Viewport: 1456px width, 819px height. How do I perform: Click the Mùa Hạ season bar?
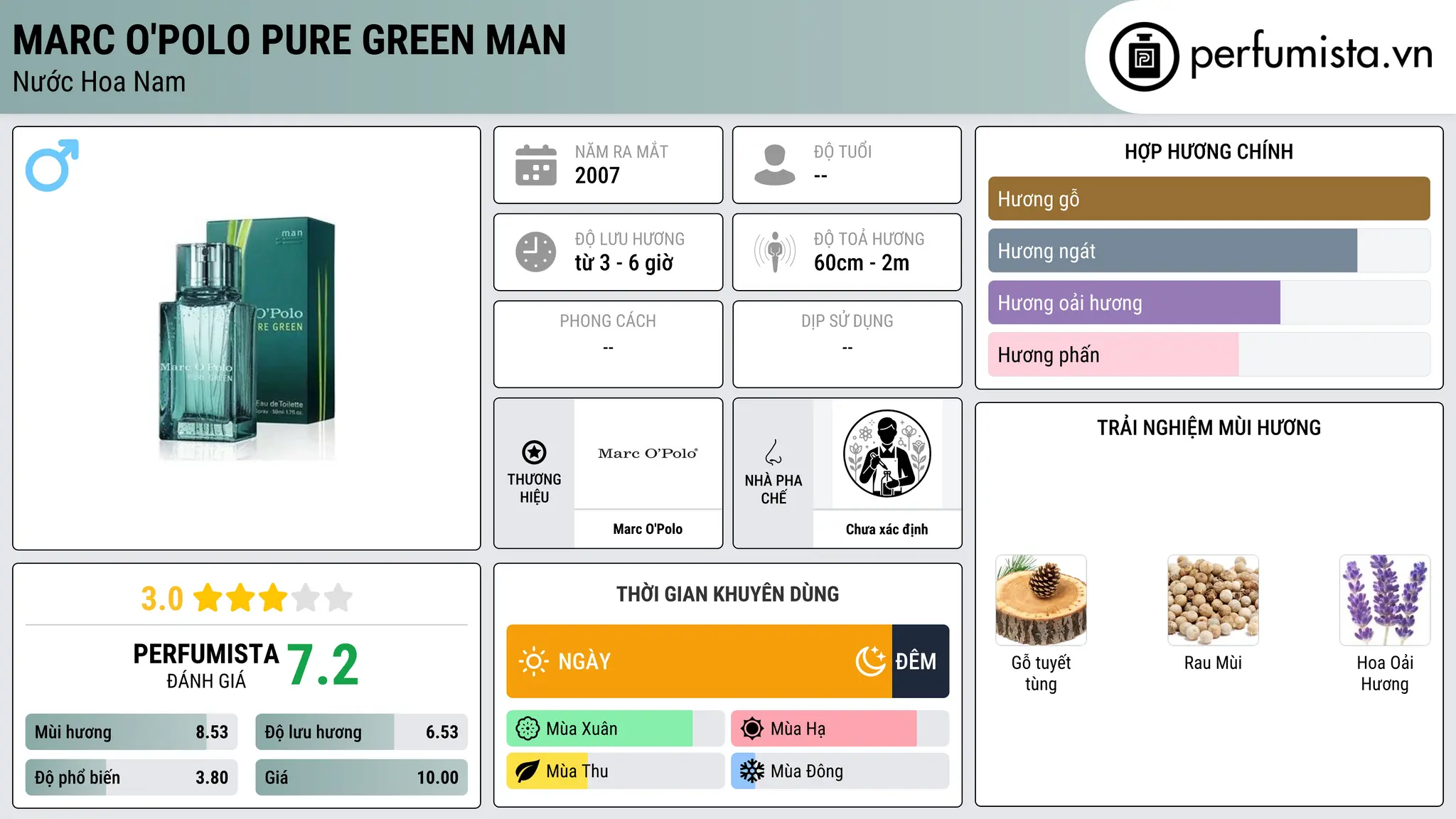coord(840,729)
